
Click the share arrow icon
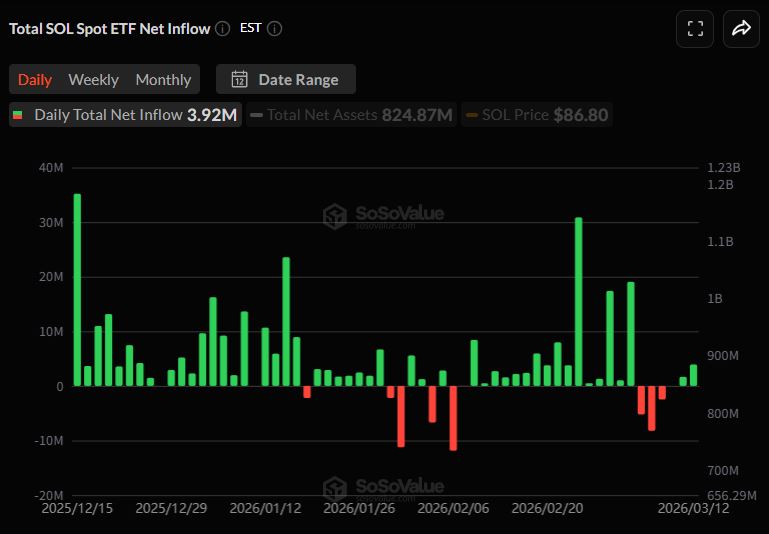[x=741, y=29]
